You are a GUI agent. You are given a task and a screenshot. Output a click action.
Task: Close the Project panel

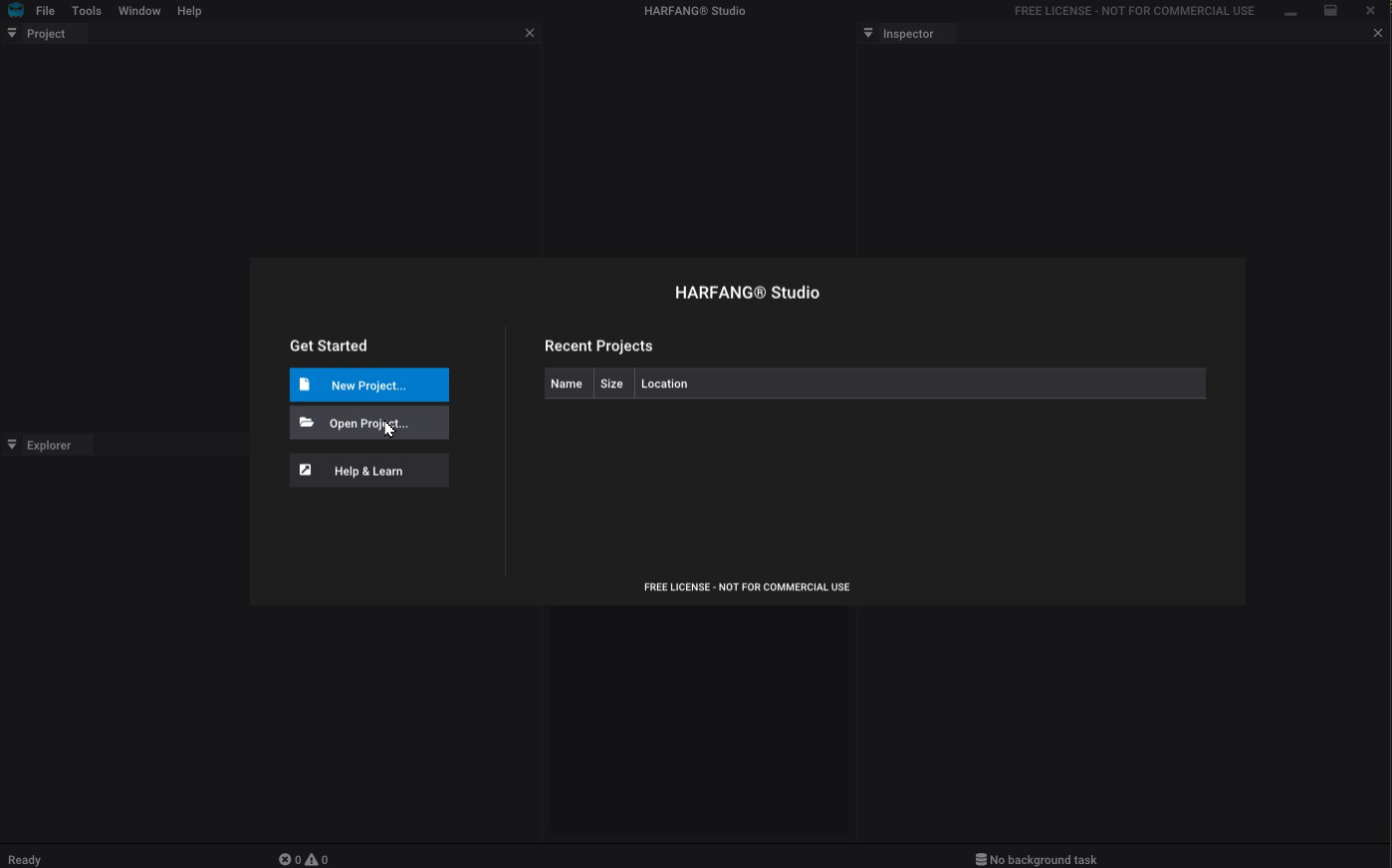point(530,33)
